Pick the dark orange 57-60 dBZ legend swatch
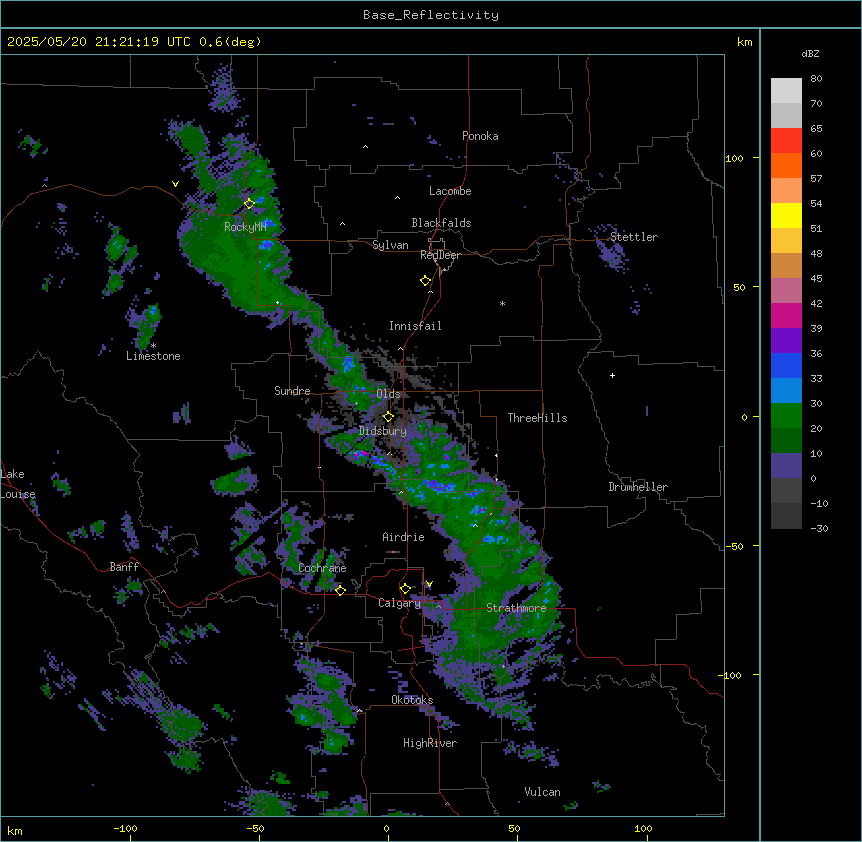The width and height of the screenshot is (862, 842). [x=786, y=165]
